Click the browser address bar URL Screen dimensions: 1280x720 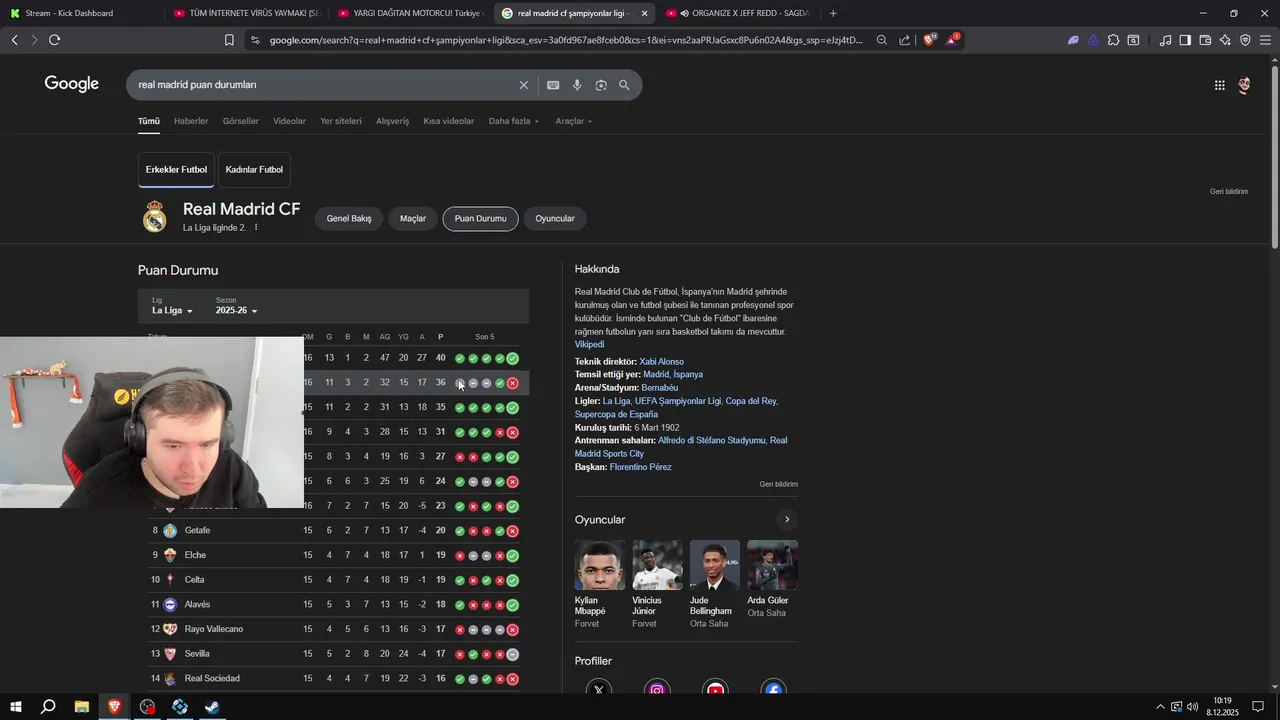tap(565, 40)
